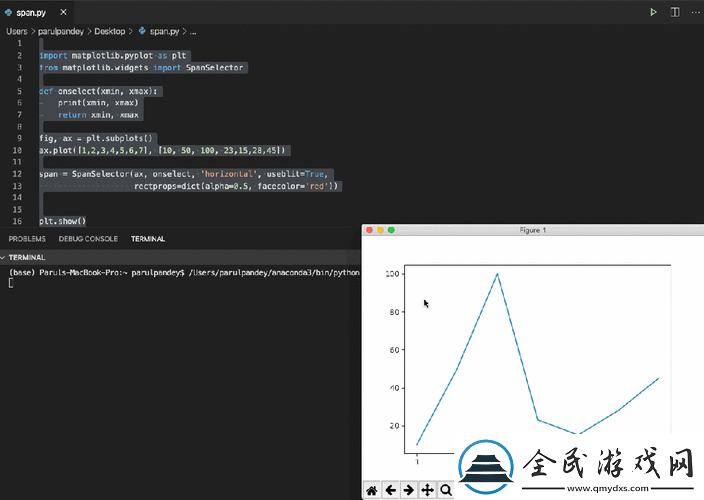
Task: Click 'facecolor' in the rectprops line
Action: click(278, 186)
